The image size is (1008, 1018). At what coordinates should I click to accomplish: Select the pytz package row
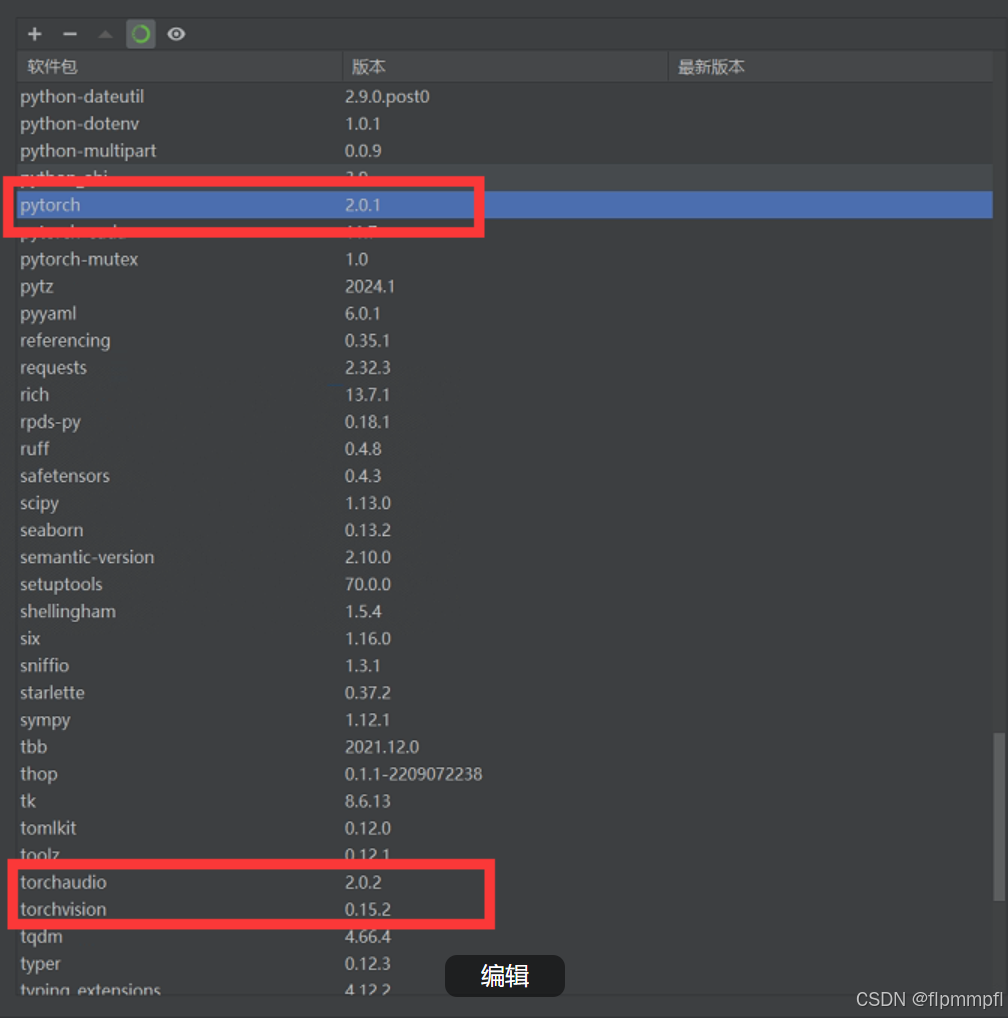(x=504, y=286)
